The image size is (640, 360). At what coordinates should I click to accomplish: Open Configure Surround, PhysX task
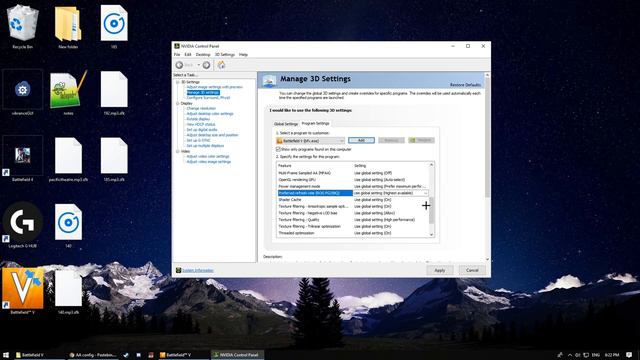point(208,98)
